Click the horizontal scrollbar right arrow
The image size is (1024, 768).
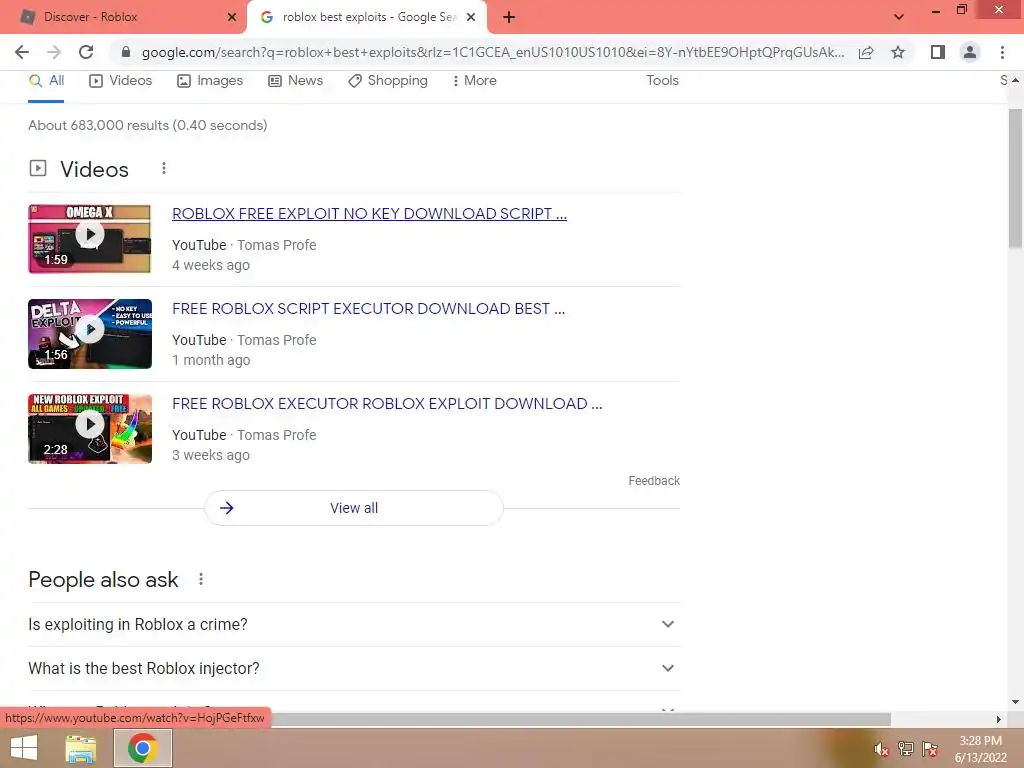point(999,719)
